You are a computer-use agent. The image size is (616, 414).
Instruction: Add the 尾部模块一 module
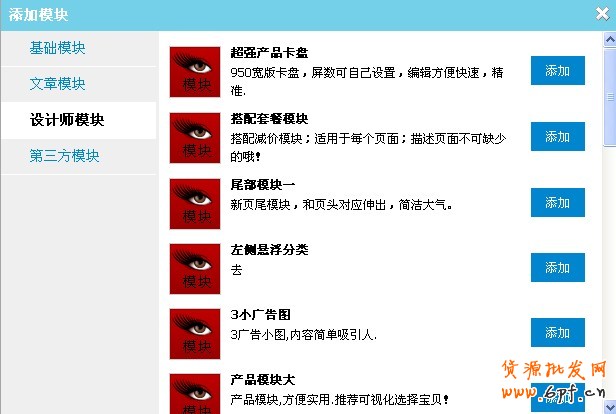point(558,203)
